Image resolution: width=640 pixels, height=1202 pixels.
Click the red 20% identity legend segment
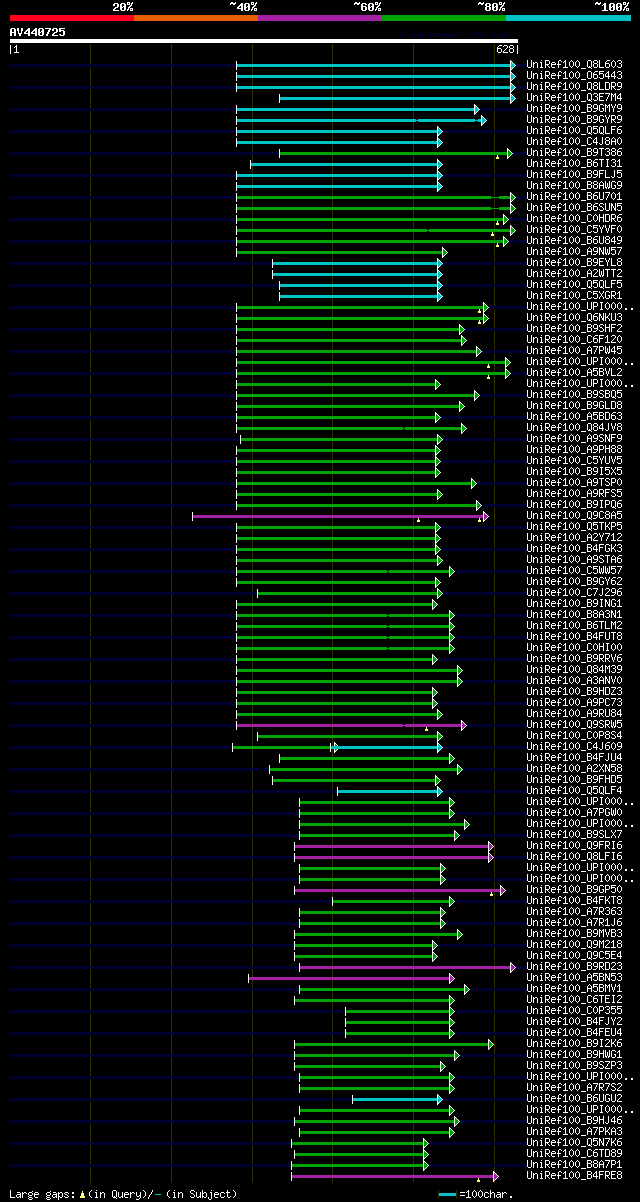(72, 17)
